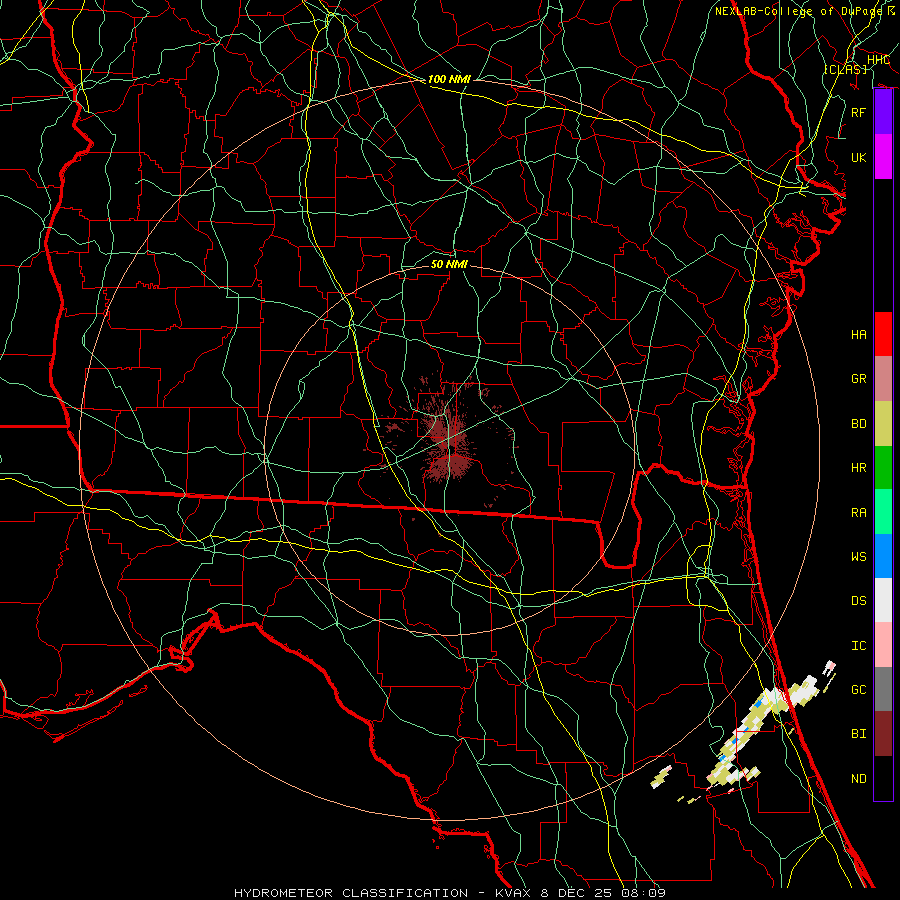This screenshot has width=900, height=900.
Task: Click the HR legend label
Action: click(858, 468)
